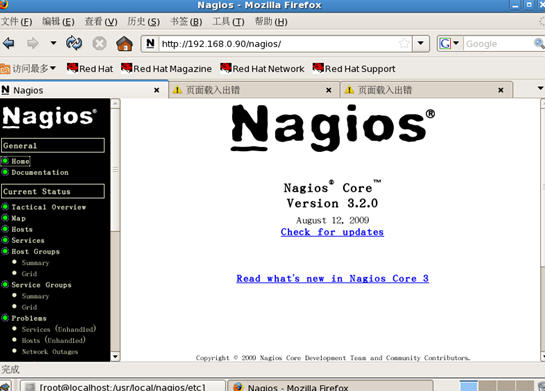Open Hosts (Unhandled) under Problems
Image resolution: width=545 pixels, height=391 pixels.
click(x=54, y=340)
